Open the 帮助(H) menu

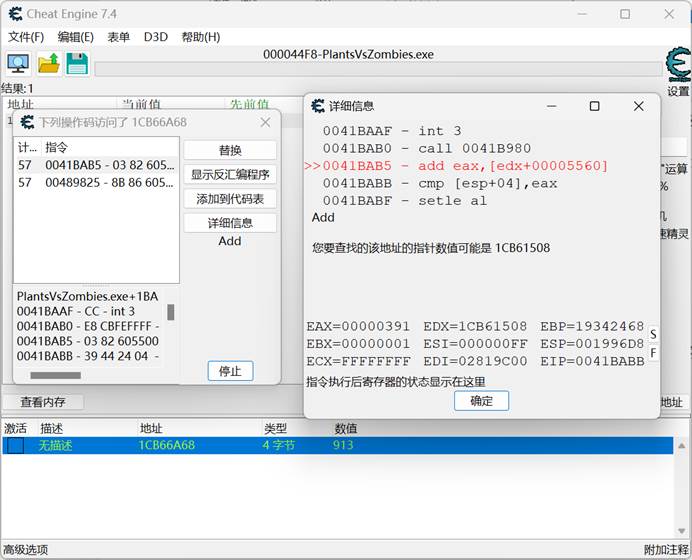click(x=201, y=37)
